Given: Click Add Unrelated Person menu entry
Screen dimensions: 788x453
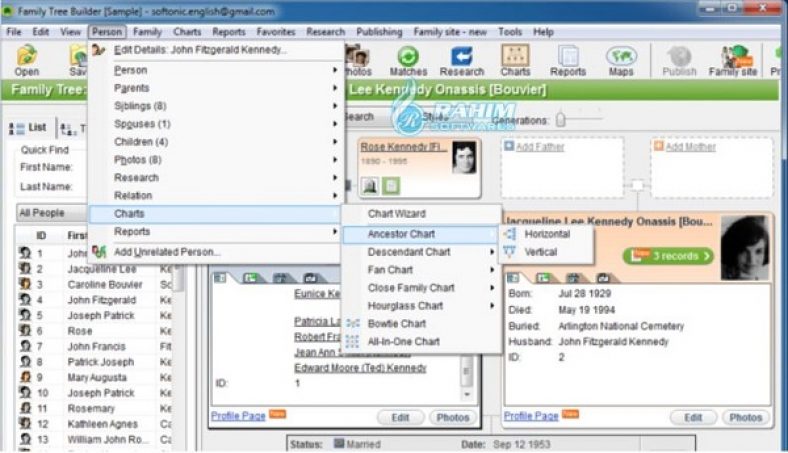Looking at the screenshot, I should click(x=167, y=252).
